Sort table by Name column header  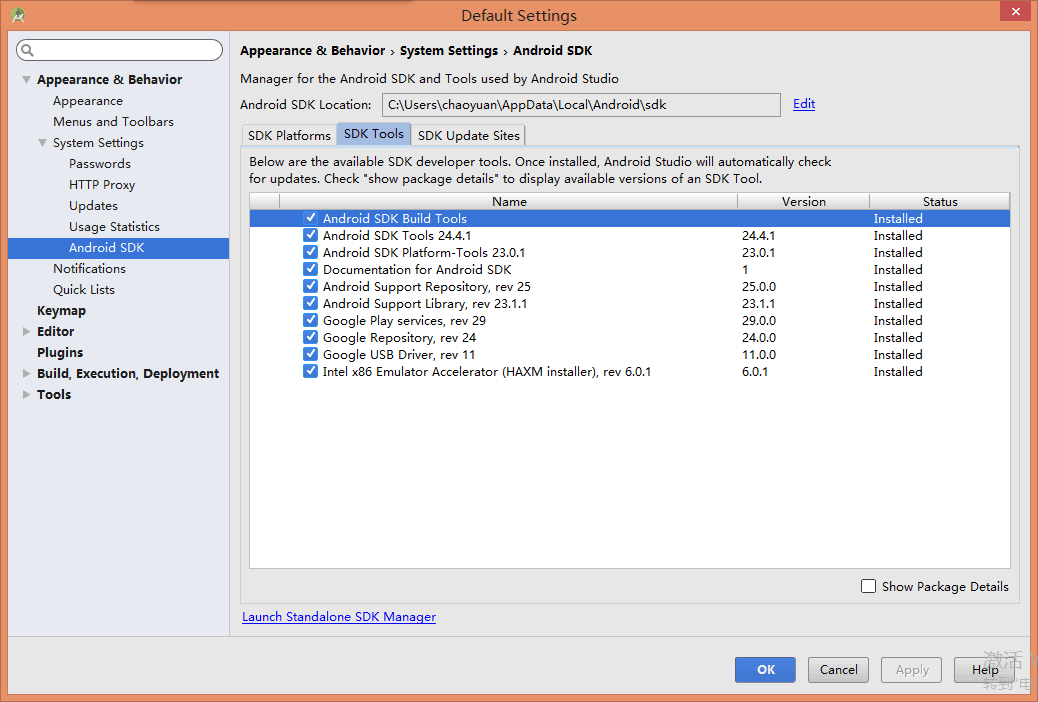tap(508, 201)
